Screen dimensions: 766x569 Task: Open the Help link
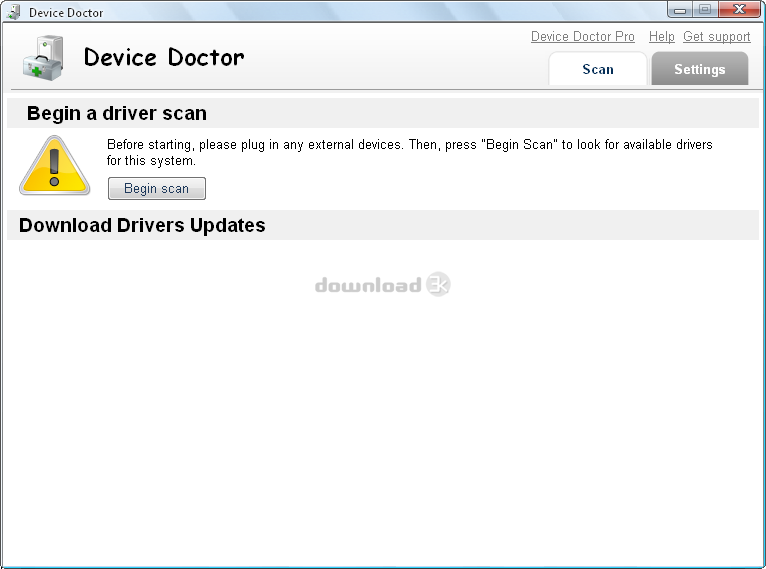point(661,37)
